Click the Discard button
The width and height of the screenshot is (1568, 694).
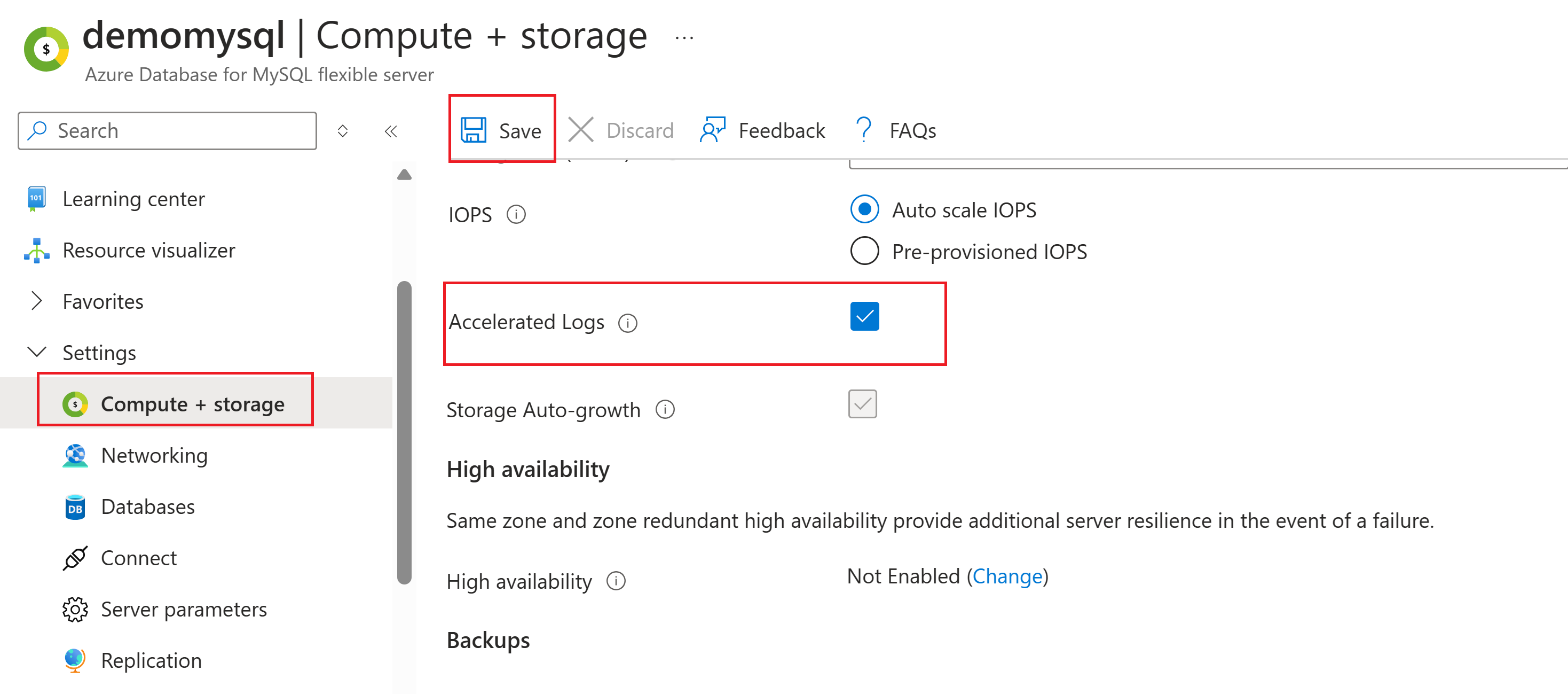621,130
